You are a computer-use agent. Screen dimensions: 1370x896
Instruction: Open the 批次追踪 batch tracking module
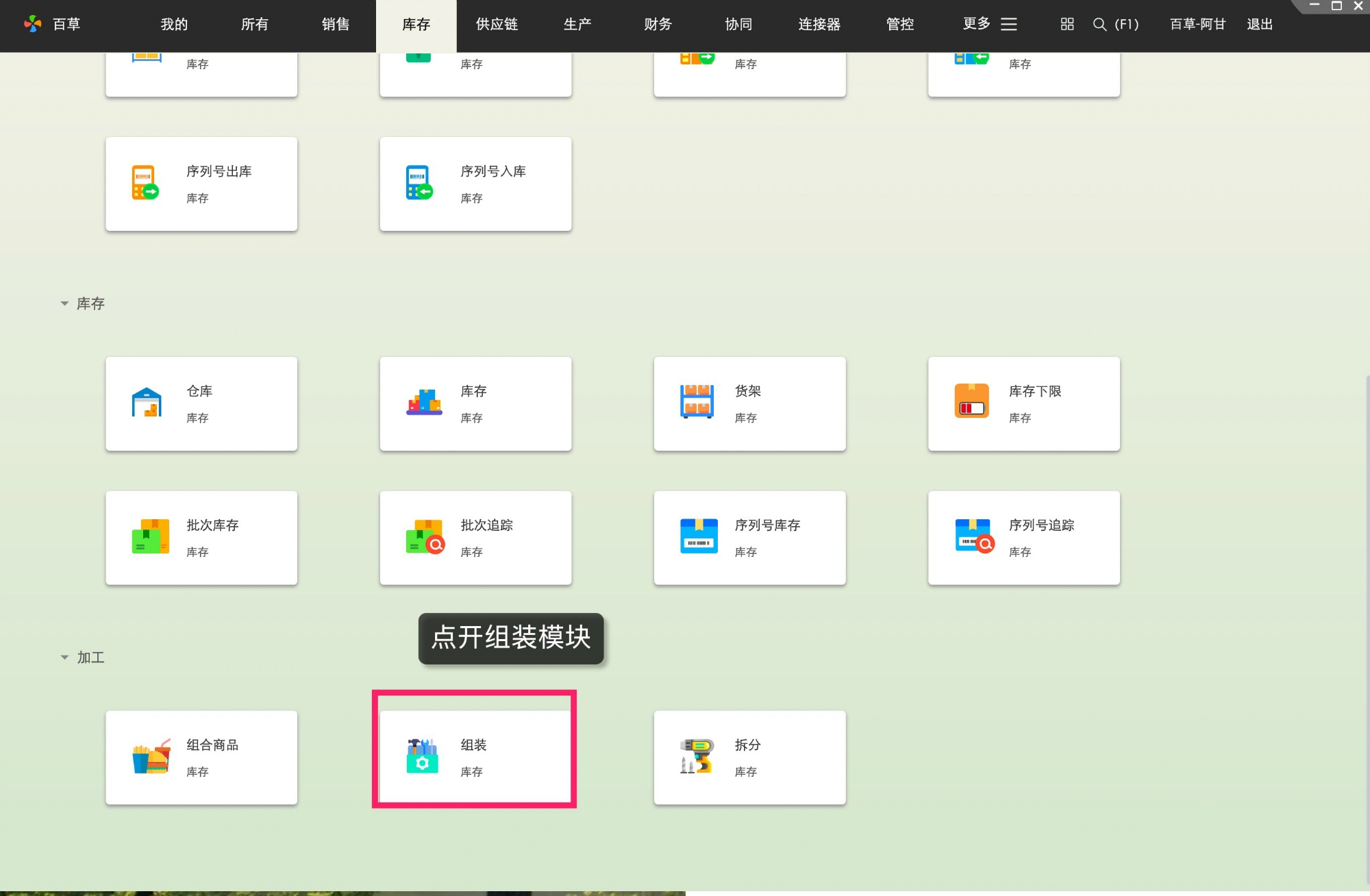(475, 538)
